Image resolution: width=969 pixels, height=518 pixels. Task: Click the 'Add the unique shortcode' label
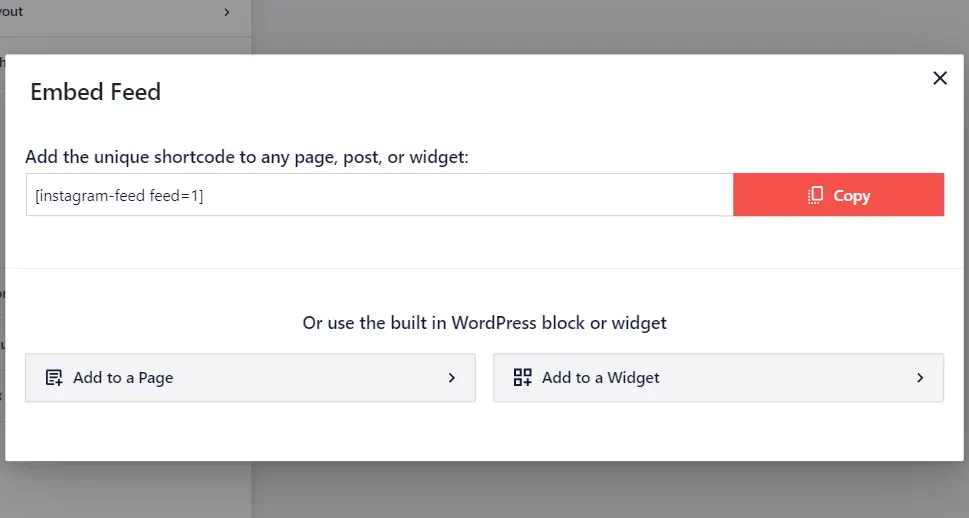[x=247, y=157]
